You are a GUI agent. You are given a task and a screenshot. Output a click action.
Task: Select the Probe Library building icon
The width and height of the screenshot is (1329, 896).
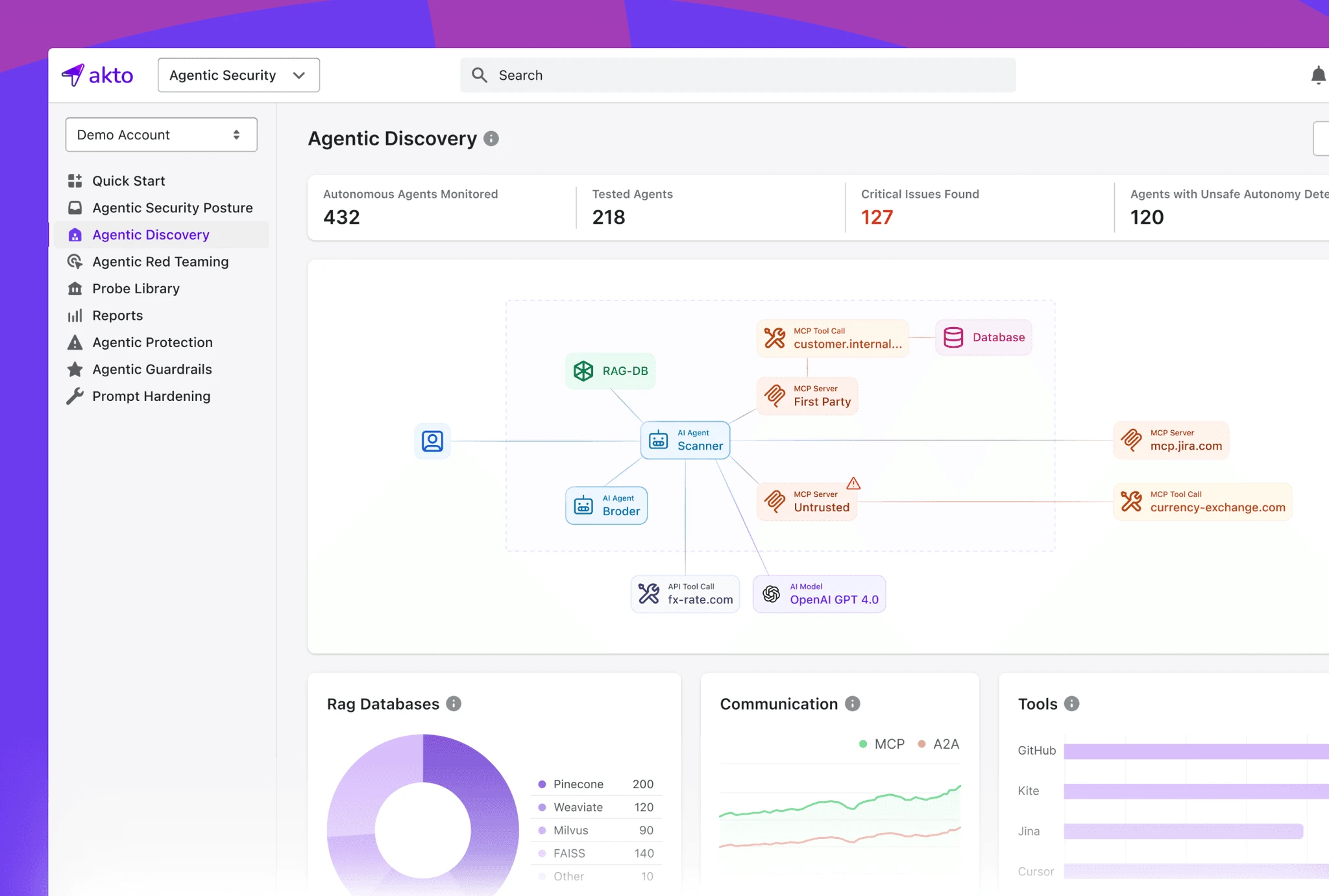tap(76, 288)
